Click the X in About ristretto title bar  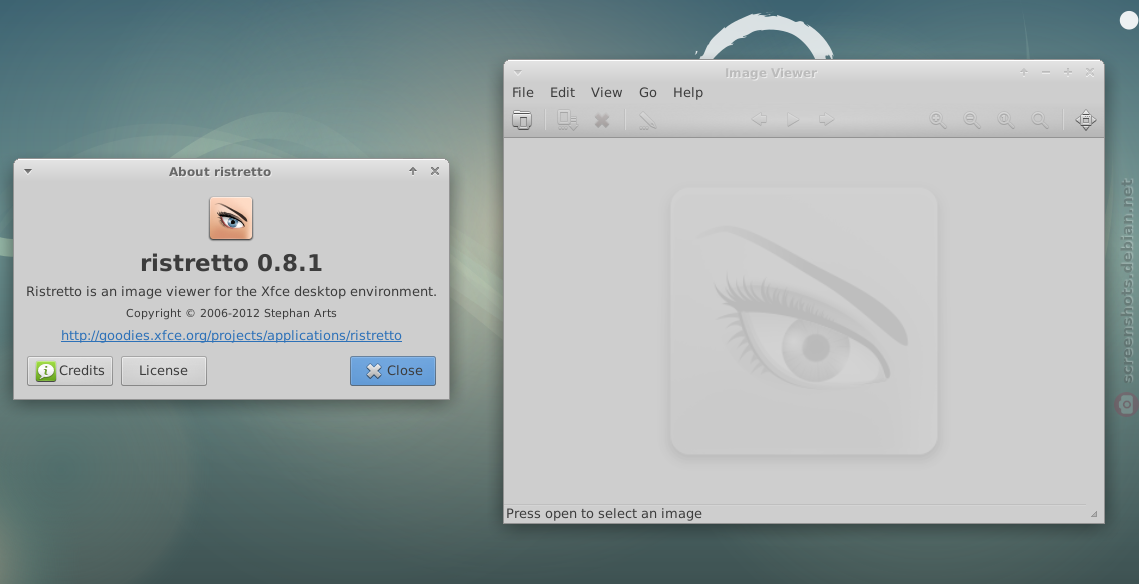coord(435,171)
